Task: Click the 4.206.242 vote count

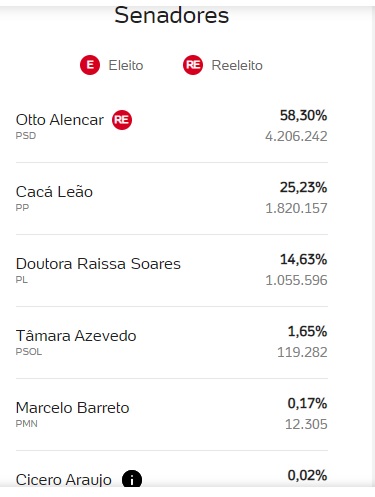Action: pyautogui.click(x=296, y=136)
